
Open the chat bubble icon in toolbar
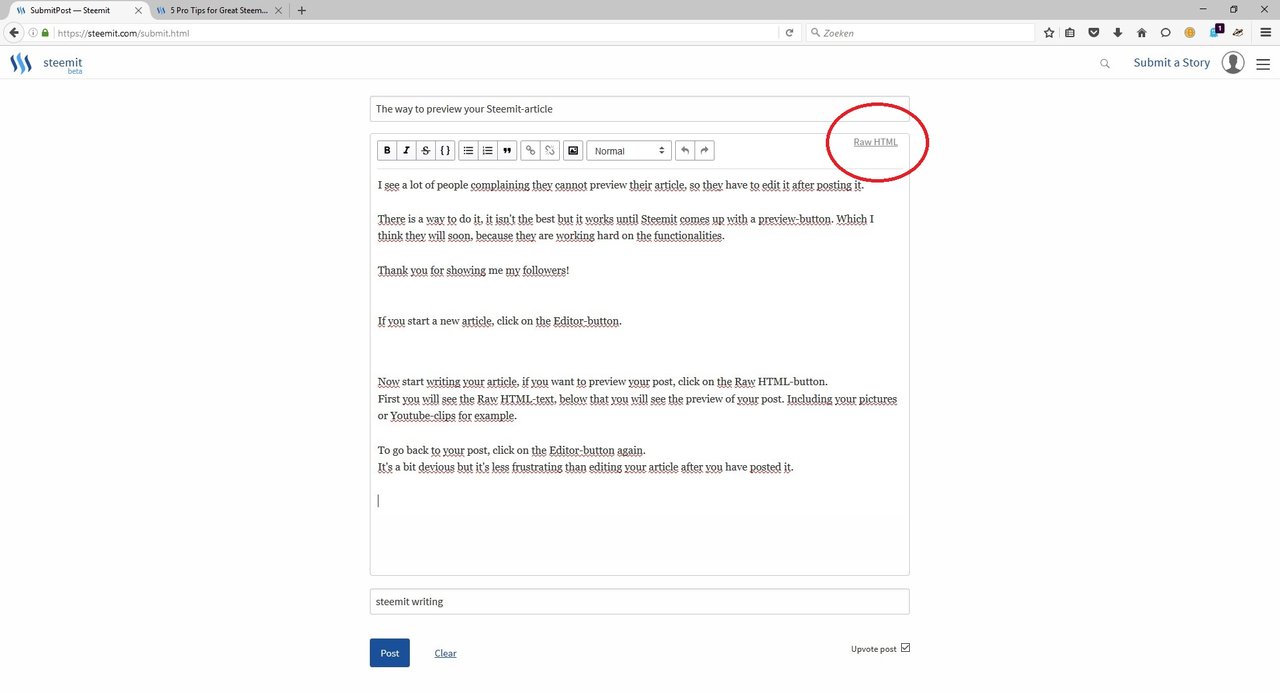tap(1165, 33)
